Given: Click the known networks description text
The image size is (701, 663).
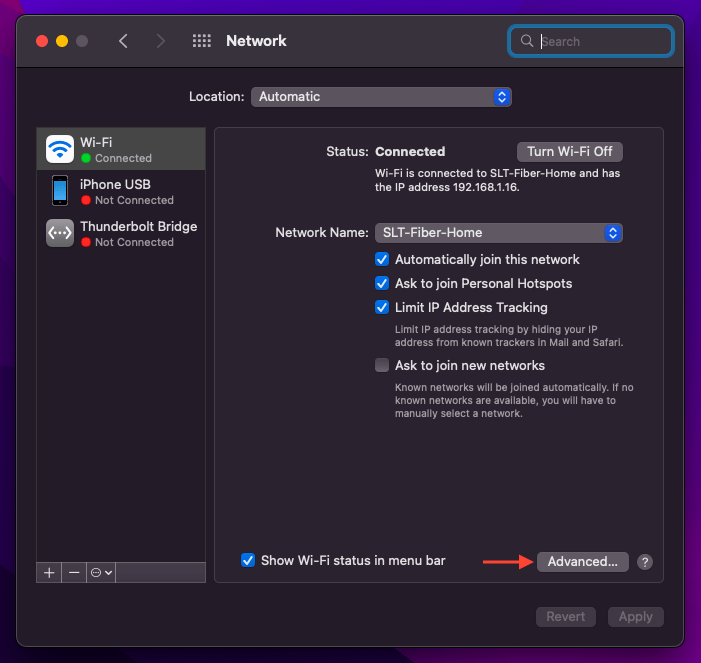Looking at the screenshot, I should pos(514,401).
